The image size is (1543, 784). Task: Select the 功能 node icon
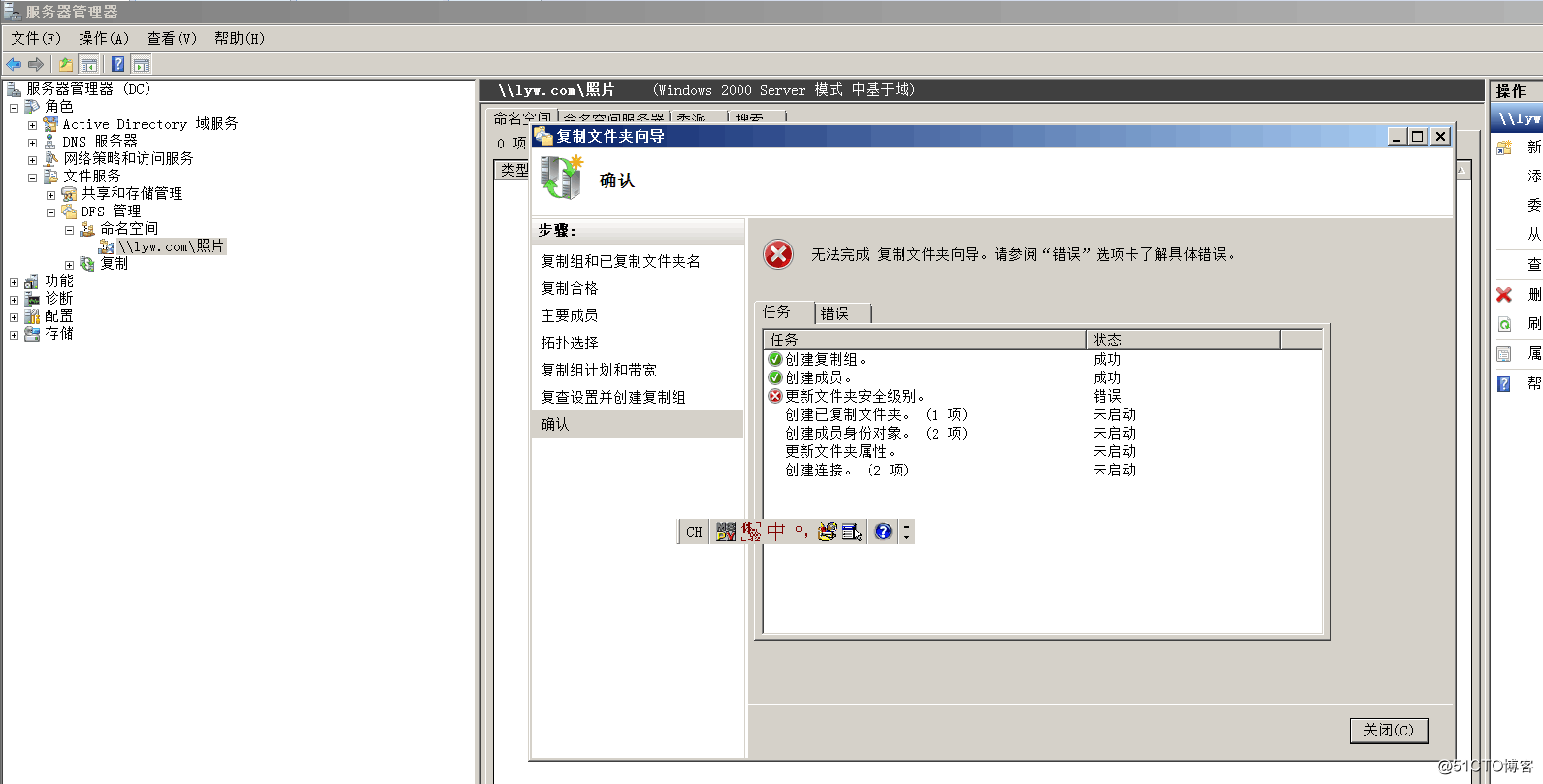pyautogui.click(x=32, y=281)
